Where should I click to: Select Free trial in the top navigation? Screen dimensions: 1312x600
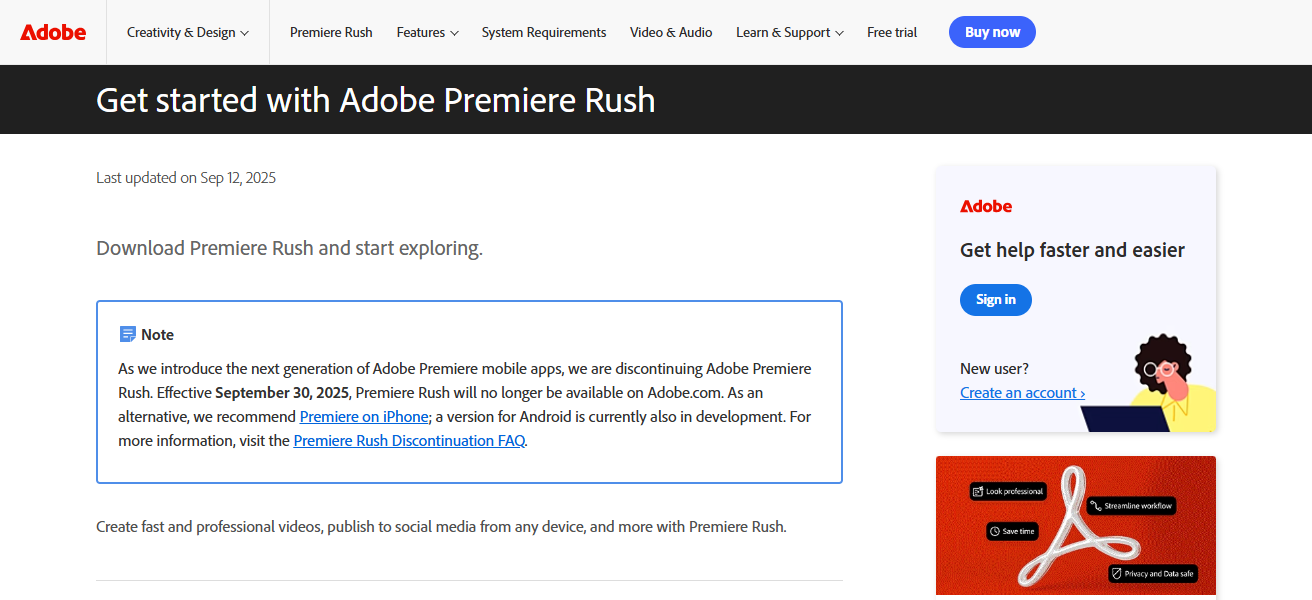[x=891, y=32]
